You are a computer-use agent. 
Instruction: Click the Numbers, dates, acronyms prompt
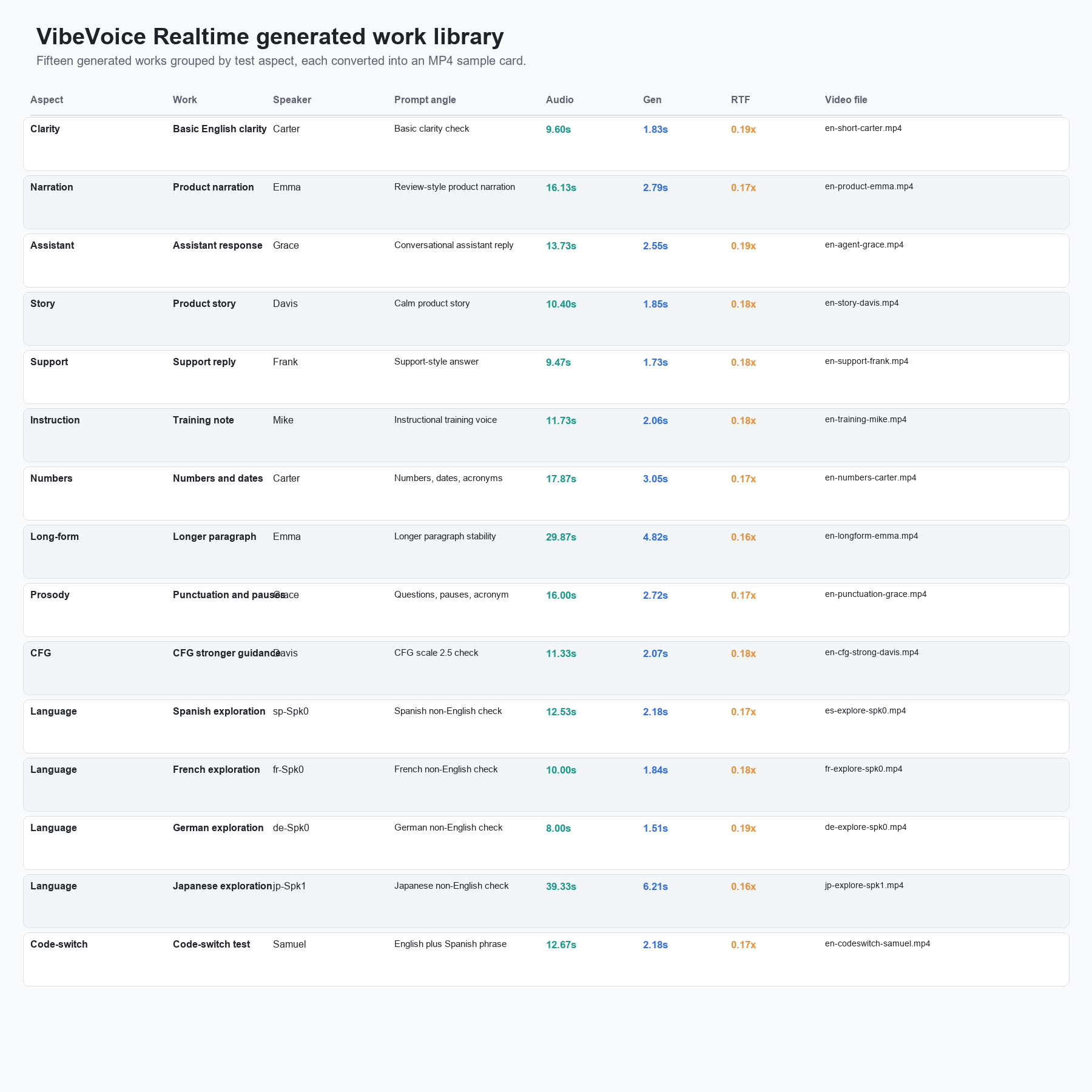coord(448,478)
